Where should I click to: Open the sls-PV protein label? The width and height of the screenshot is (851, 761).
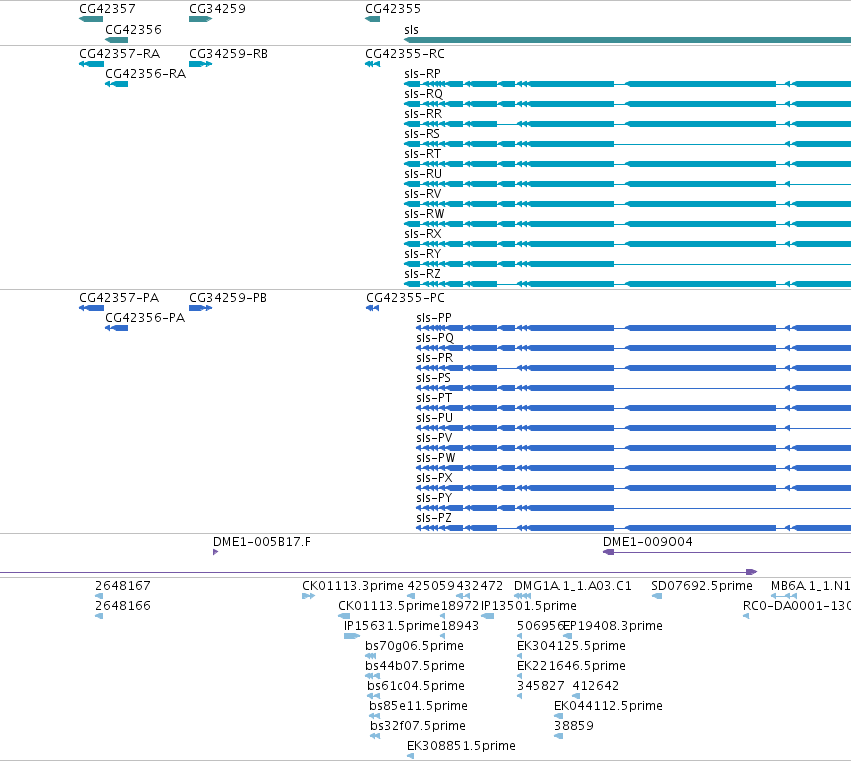pos(434,438)
